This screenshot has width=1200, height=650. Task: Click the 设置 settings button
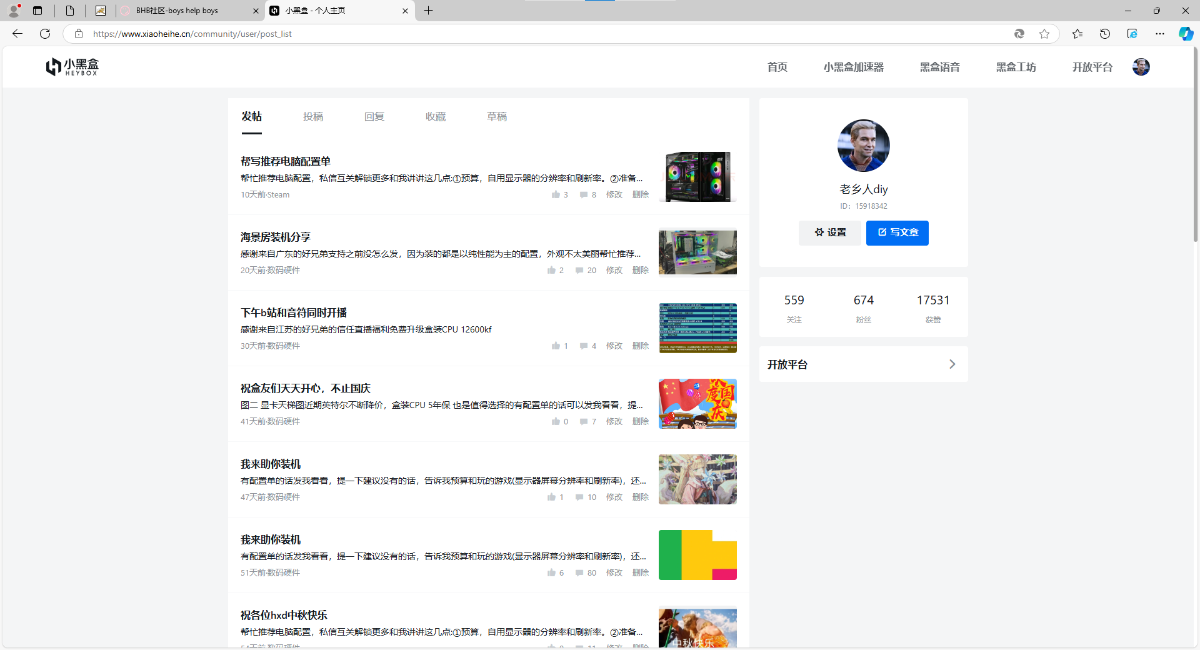tap(830, 233)
